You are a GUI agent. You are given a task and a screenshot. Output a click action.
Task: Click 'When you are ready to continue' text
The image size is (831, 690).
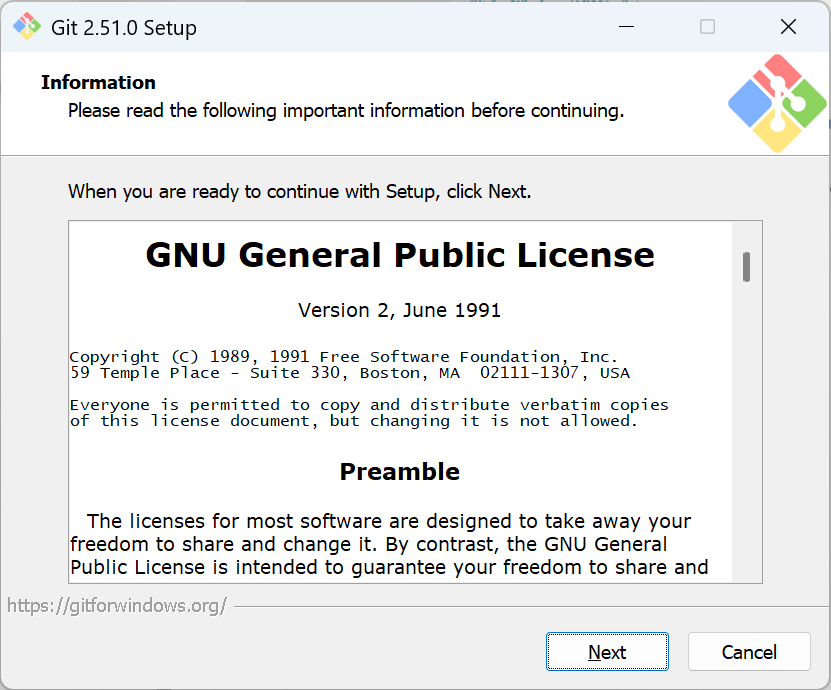click(299, 191)
